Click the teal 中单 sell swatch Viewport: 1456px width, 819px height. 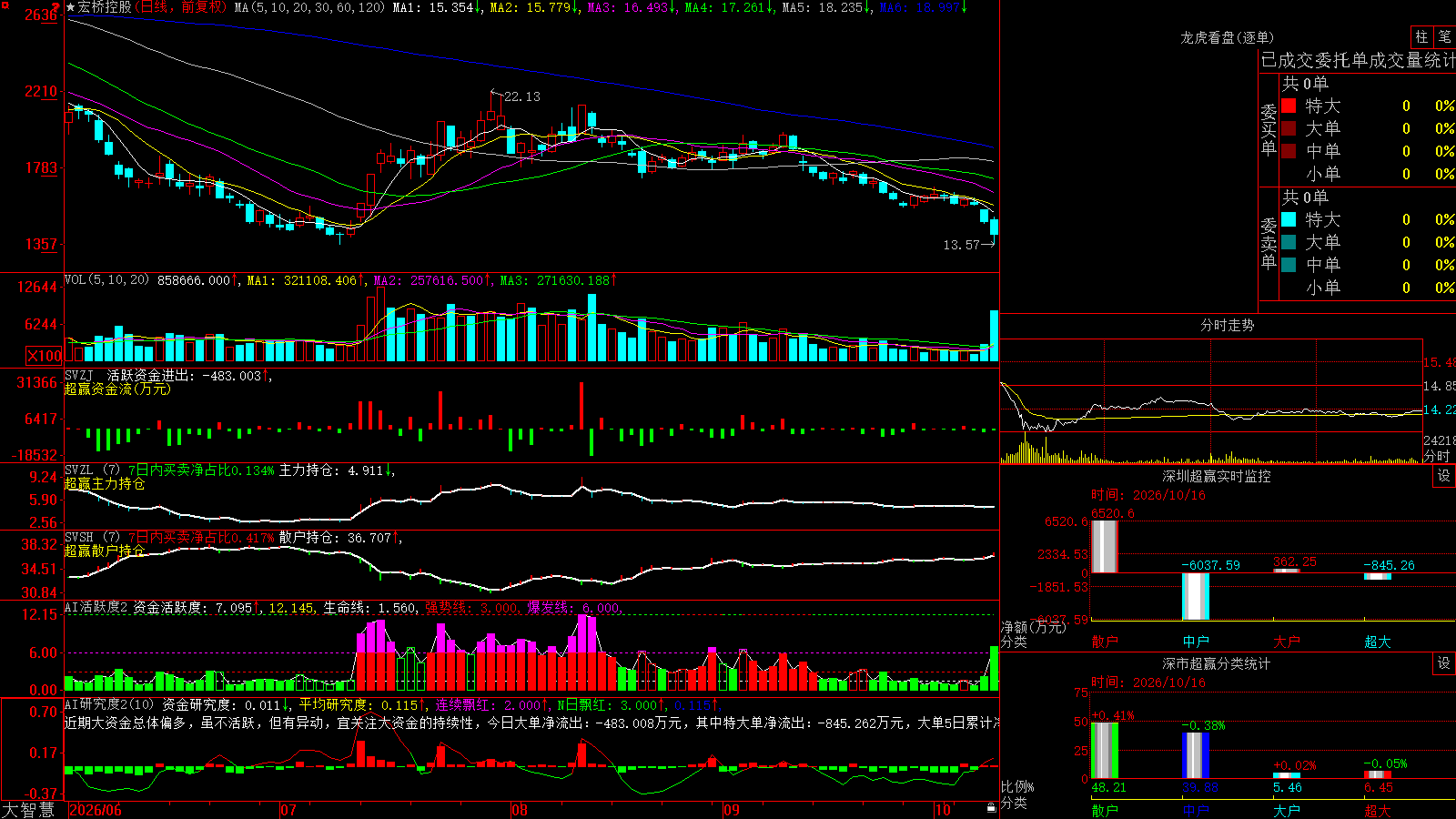pyautogui.click(x=1289, y=265)
